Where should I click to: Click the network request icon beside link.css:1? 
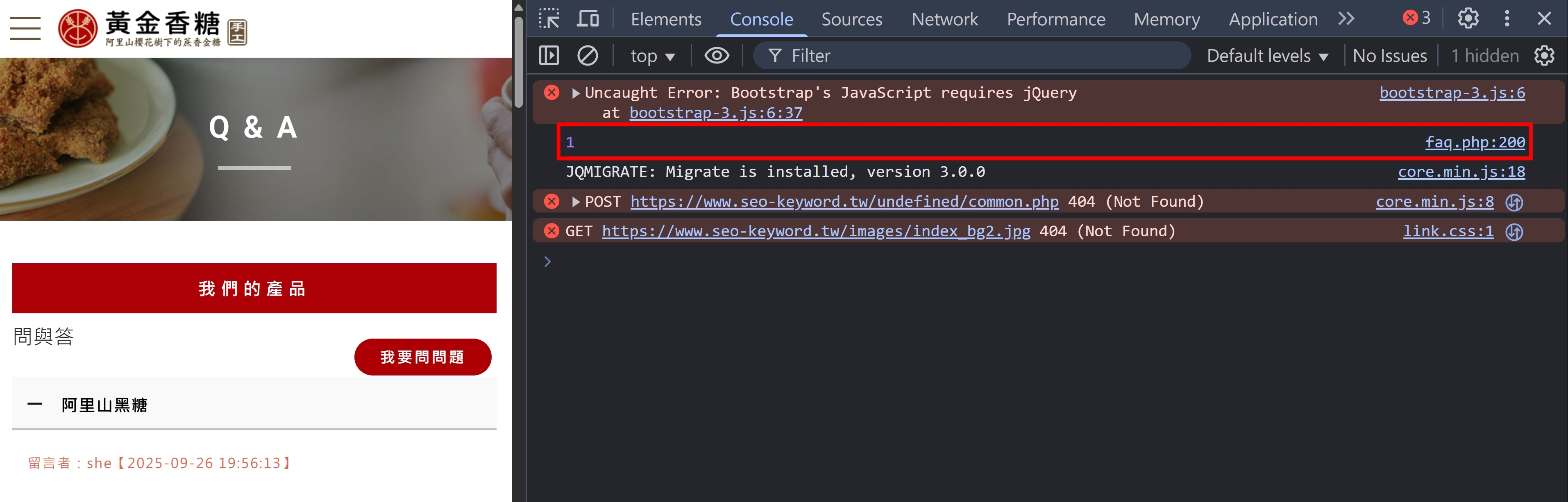click(1514, 232)
